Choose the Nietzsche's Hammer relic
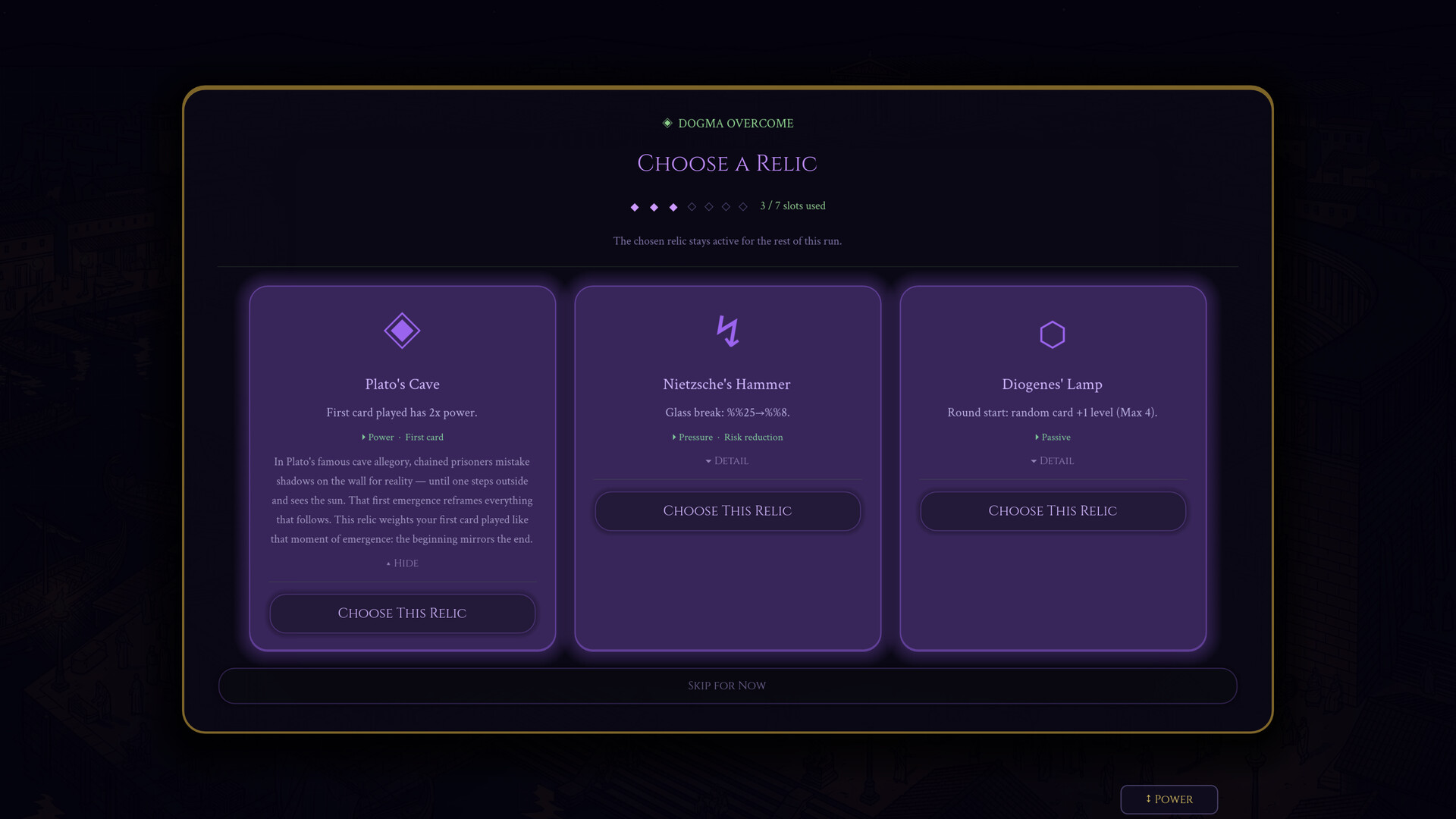This screenshot has height=819, width=1456. (x=727, y=511)
